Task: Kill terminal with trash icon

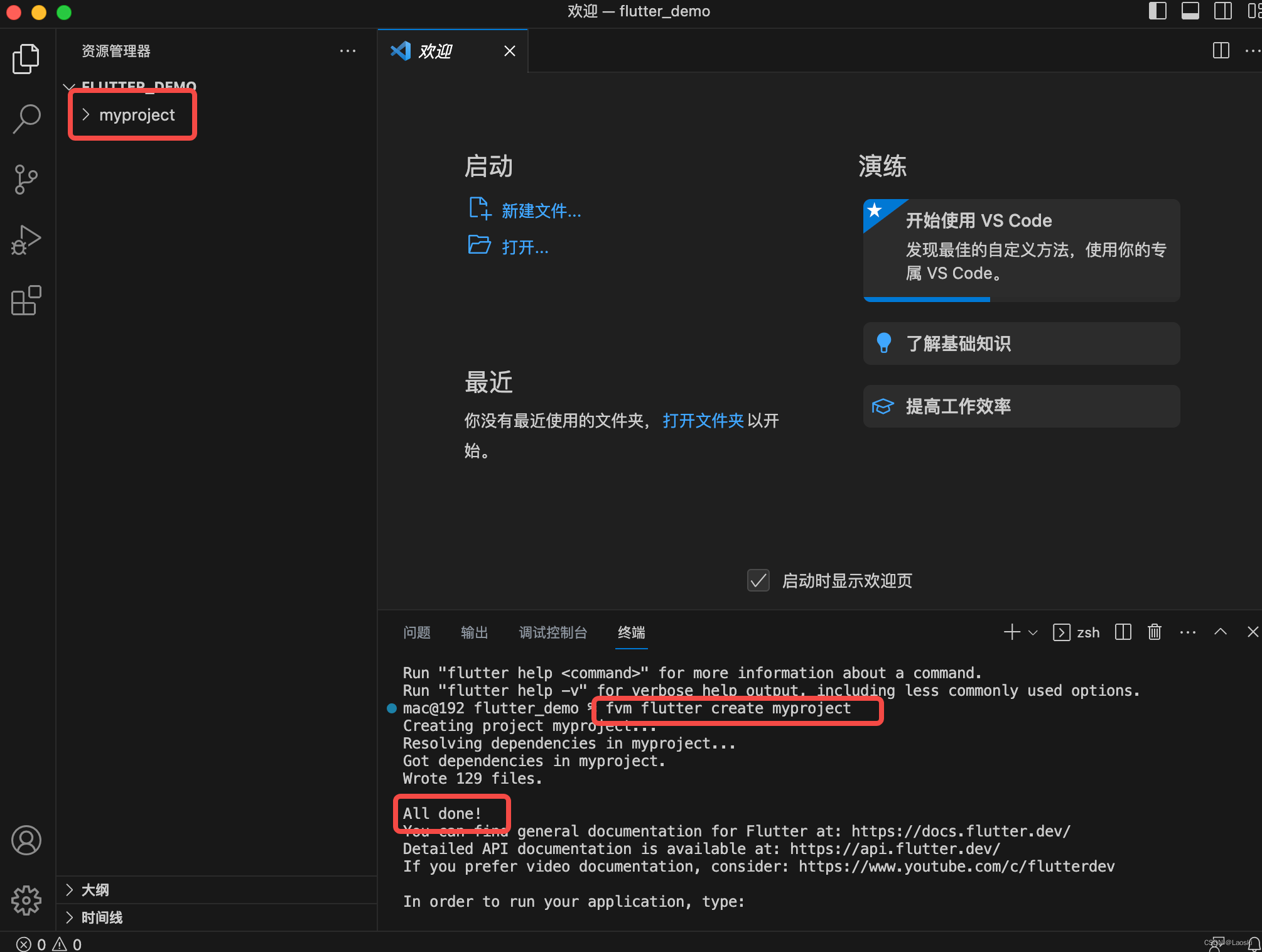Action: pos(1155,632)
